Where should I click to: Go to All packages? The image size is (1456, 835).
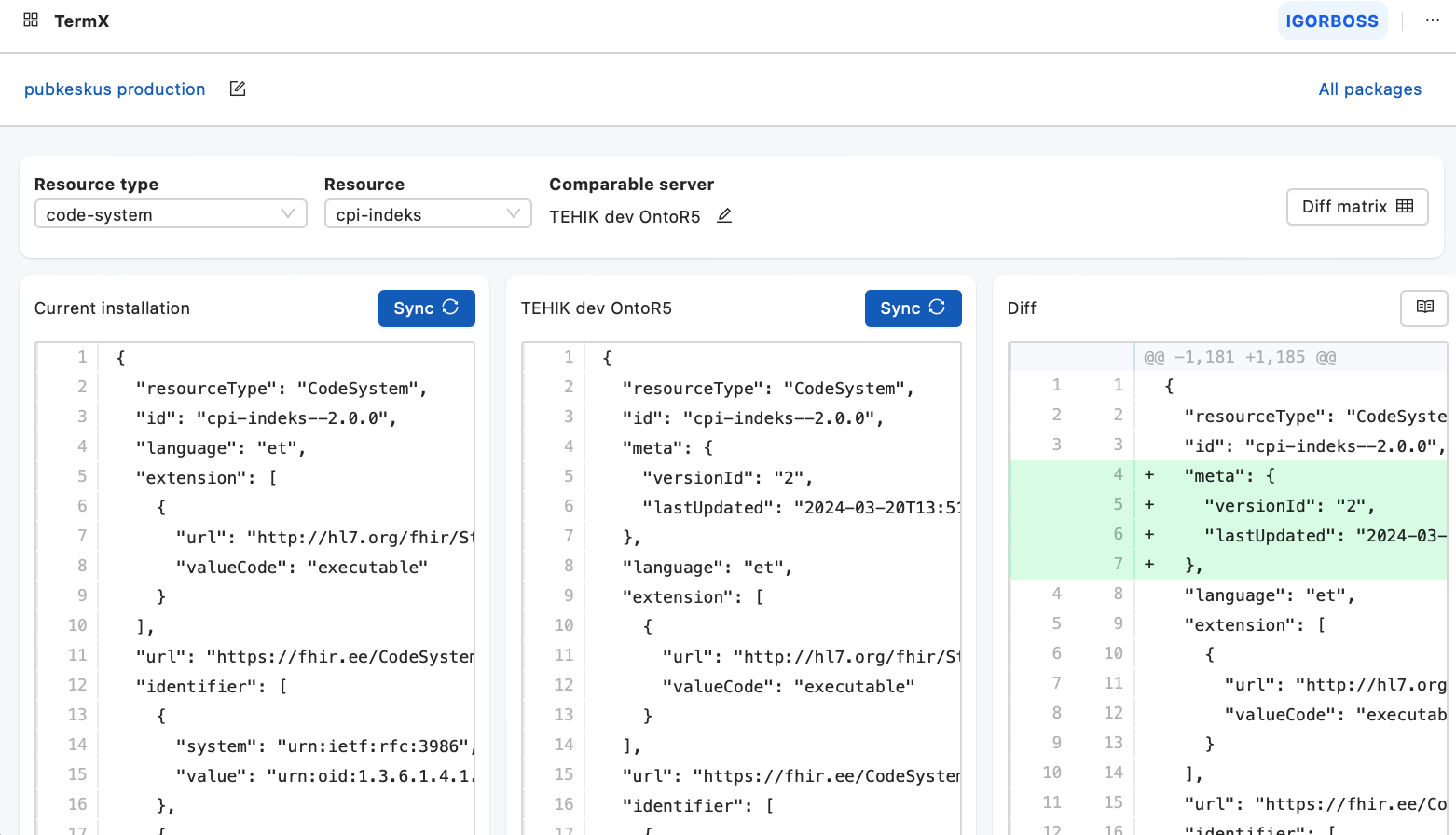[x=1369, y=89]
